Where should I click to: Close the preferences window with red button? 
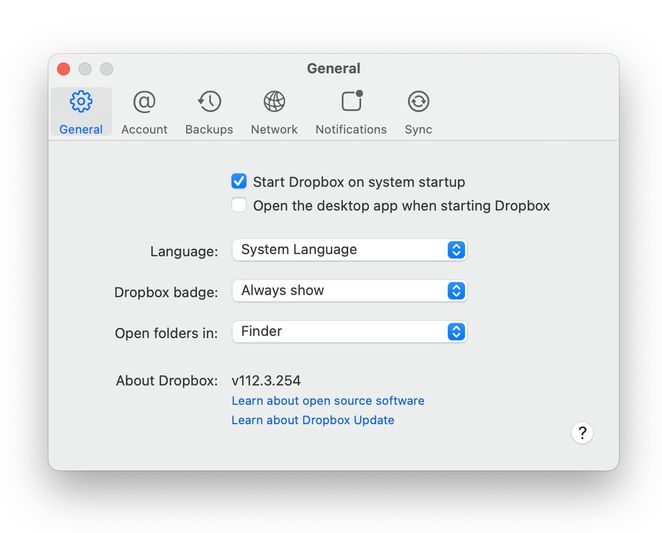[64, 69]
